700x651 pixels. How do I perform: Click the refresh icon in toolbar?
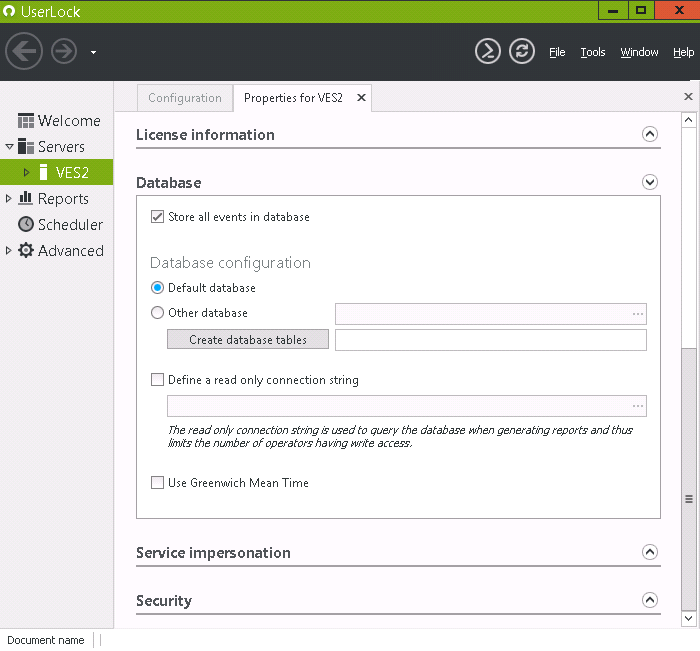click(x=521, y=51)
